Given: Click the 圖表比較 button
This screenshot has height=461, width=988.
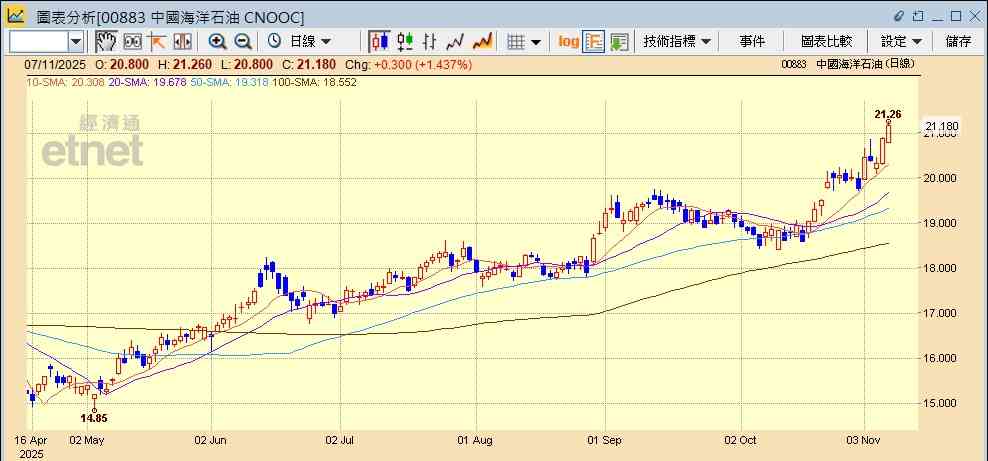Looking at the screenshot, I should [x=826, y=41].
